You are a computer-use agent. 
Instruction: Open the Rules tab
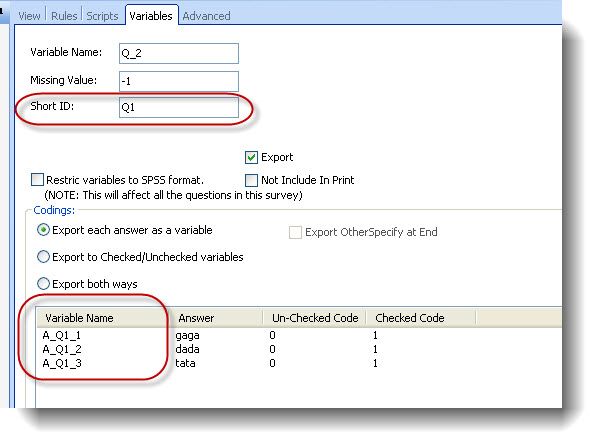click(x=64, y=16)
